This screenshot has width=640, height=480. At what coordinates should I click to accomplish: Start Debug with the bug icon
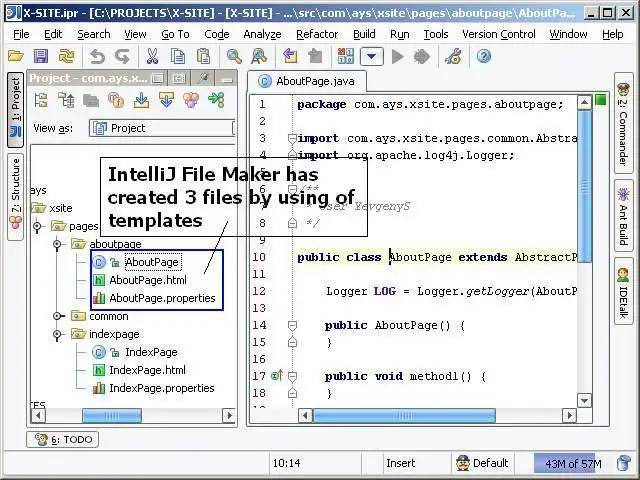[422, 56]
